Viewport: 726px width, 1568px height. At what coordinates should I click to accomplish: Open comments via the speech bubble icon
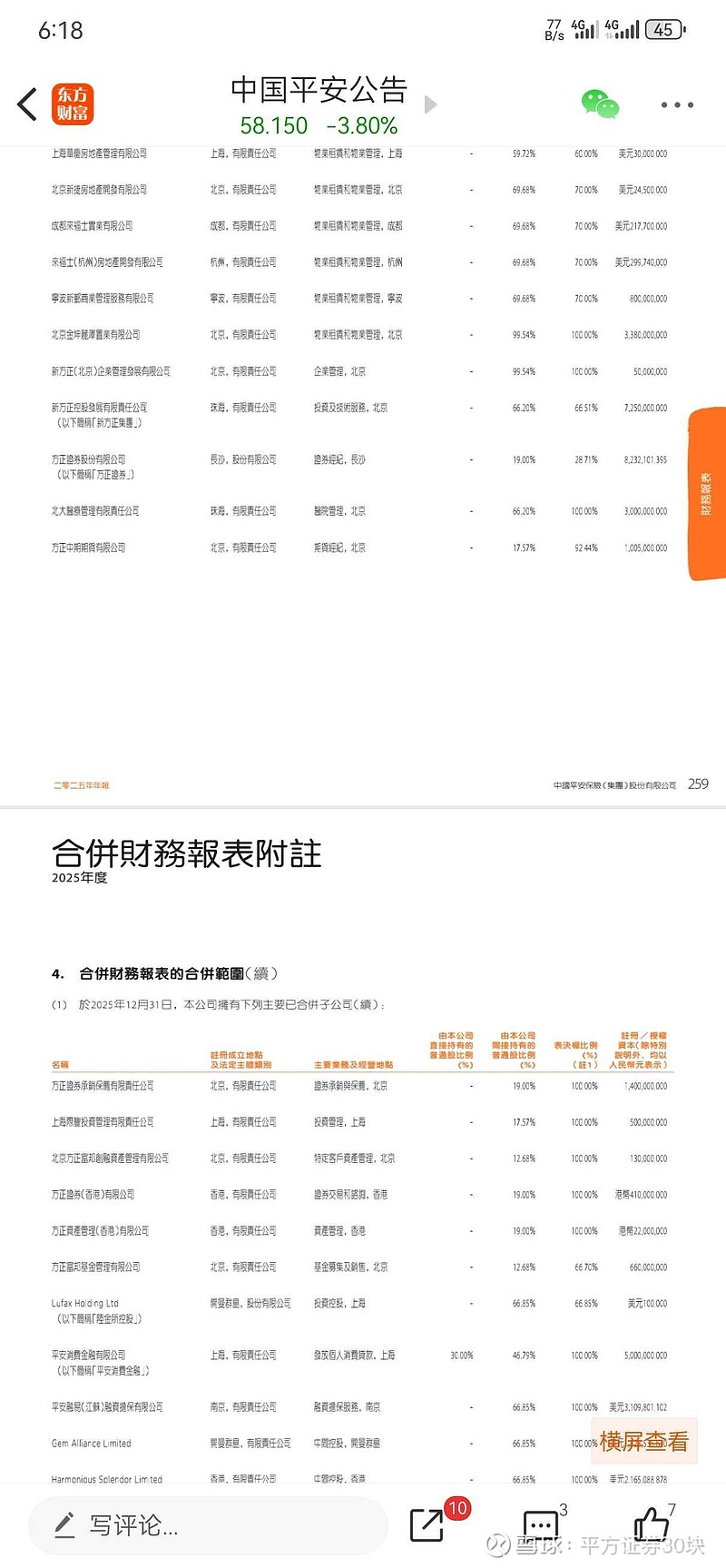541,1525
